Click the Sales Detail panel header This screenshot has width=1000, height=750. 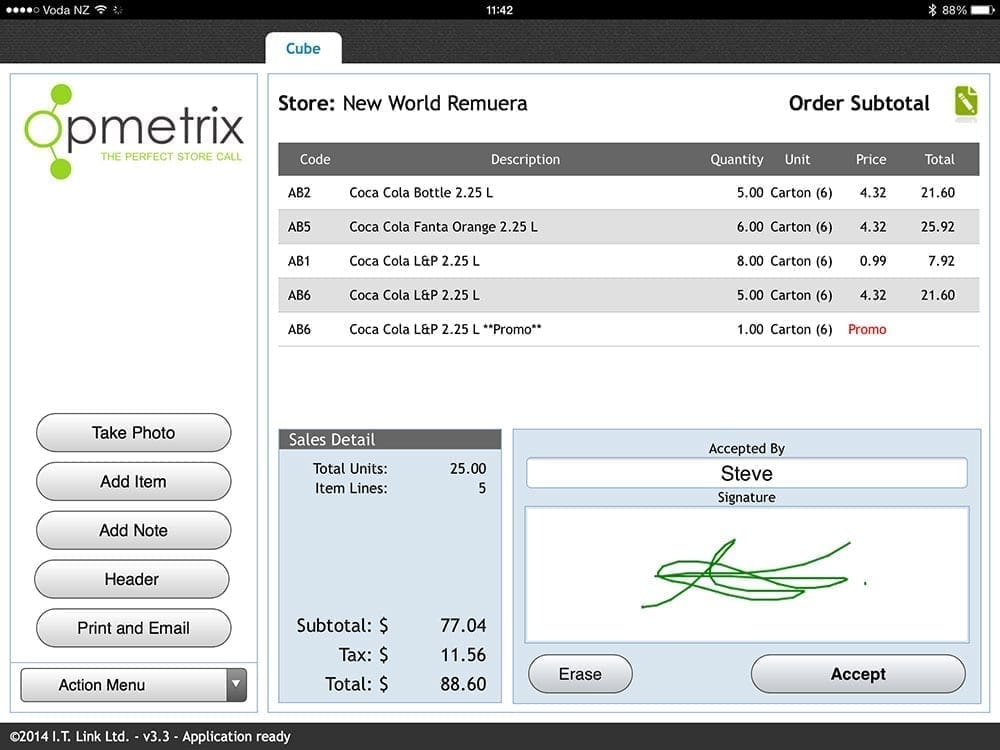click(x=390, y=439)
